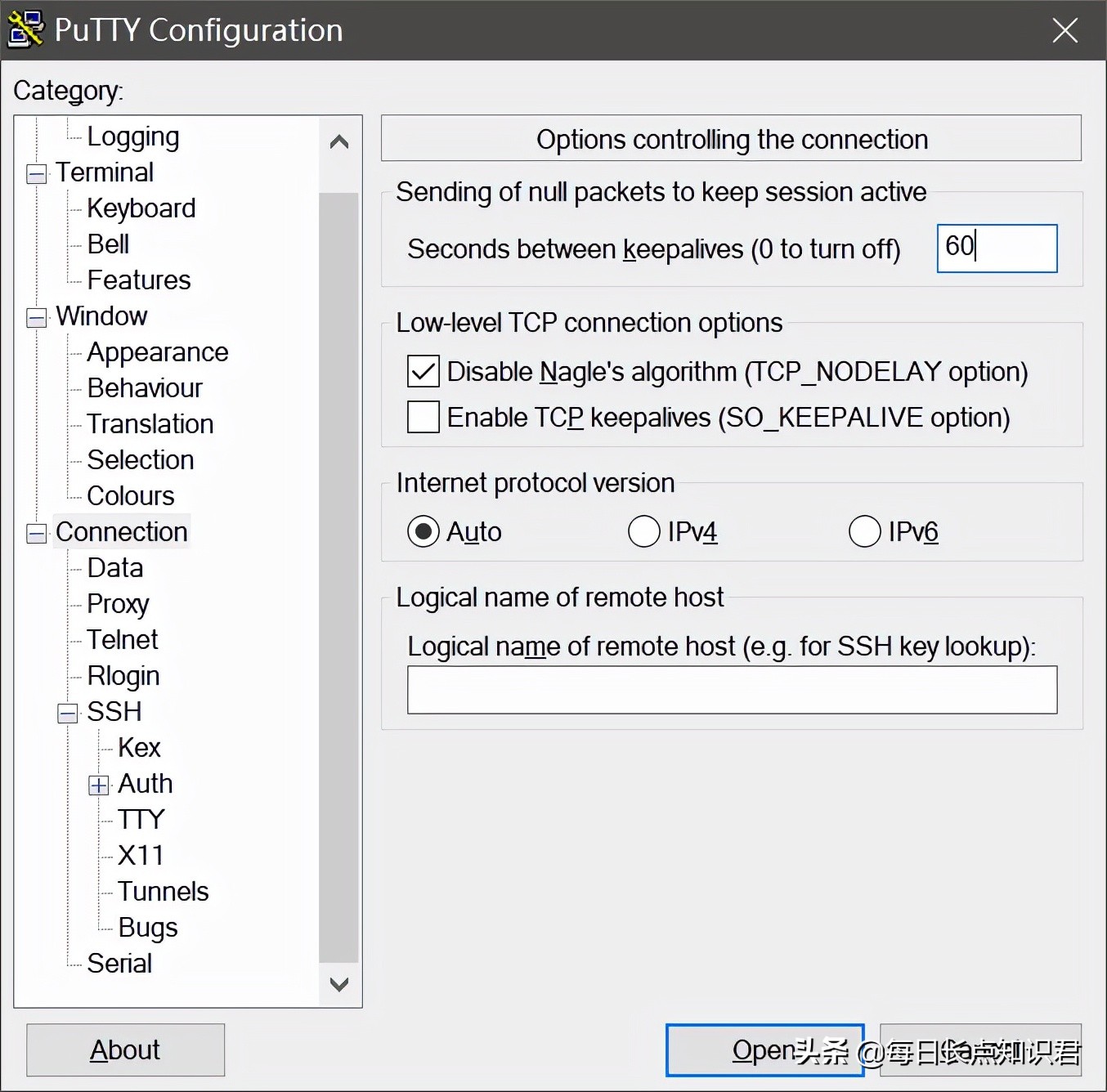1107x1092 pixels.
Task: Open the Logging category
Action: (133, 136)
